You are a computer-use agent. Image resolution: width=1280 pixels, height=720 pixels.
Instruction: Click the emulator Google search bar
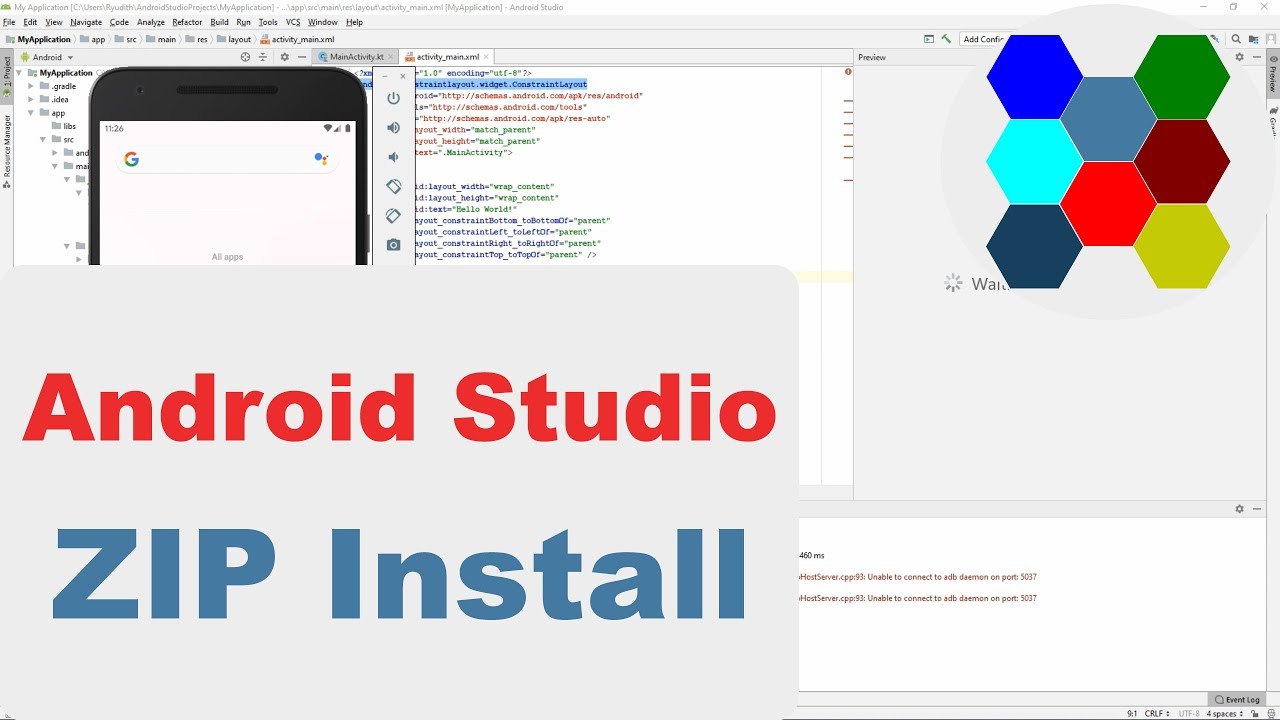[227, 159]
